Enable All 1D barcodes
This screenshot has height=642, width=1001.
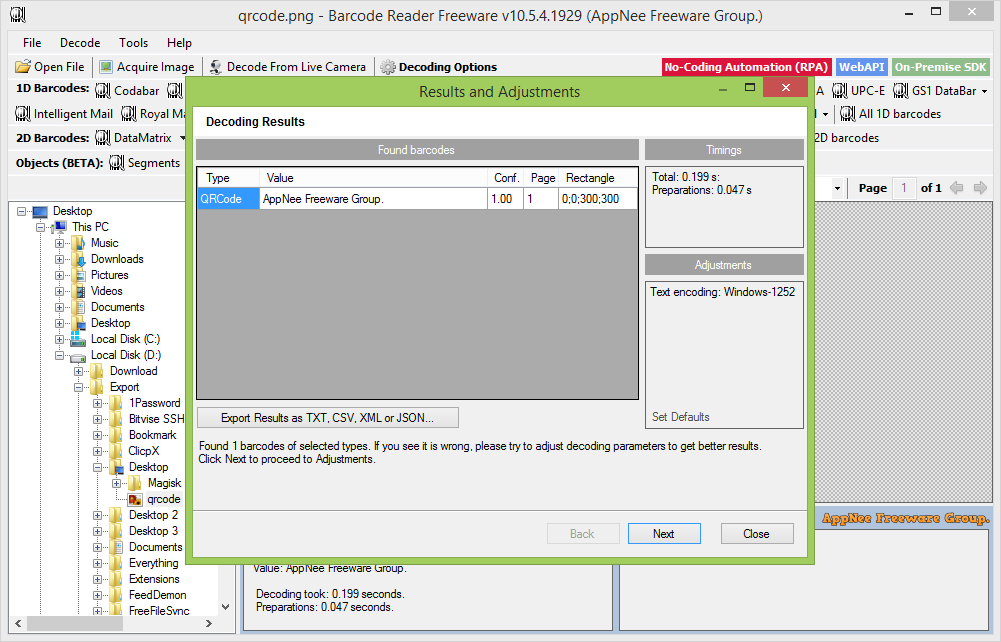click(x=891, y=114)
